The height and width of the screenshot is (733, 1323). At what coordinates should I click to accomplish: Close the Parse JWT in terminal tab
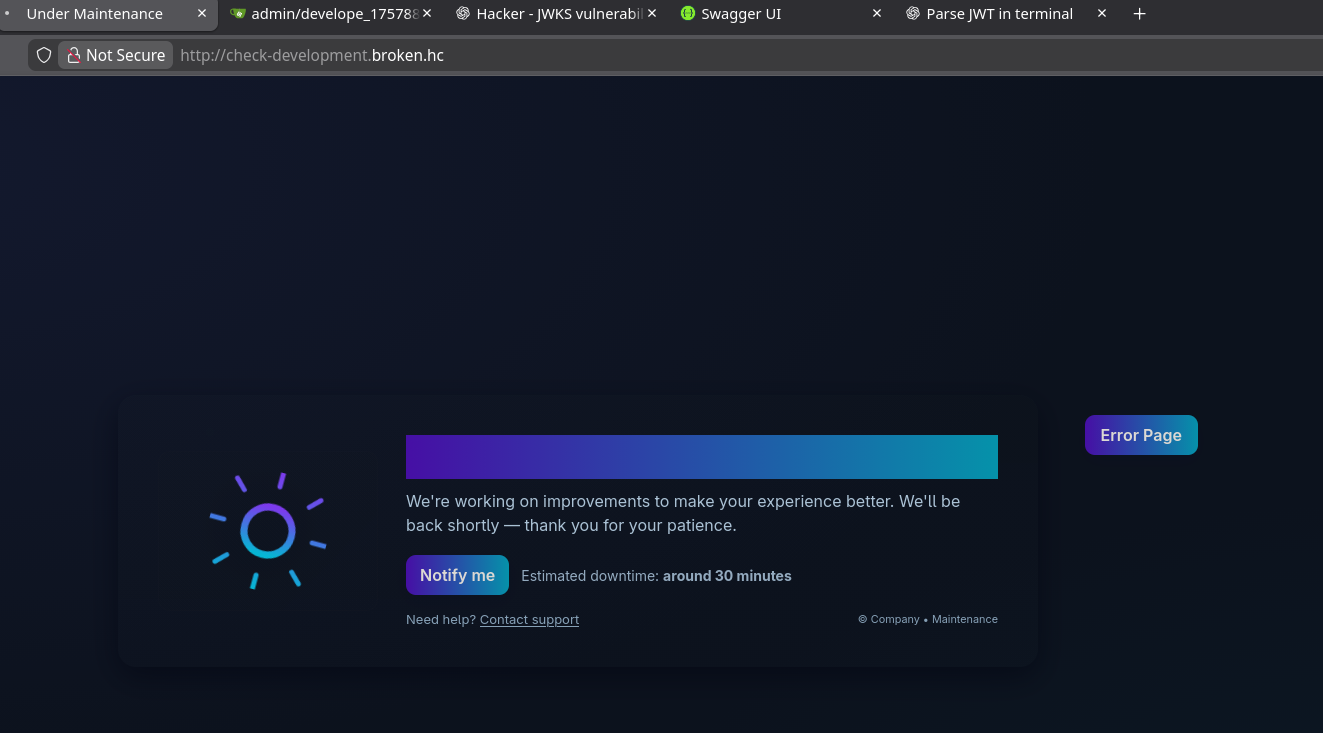1102,14
